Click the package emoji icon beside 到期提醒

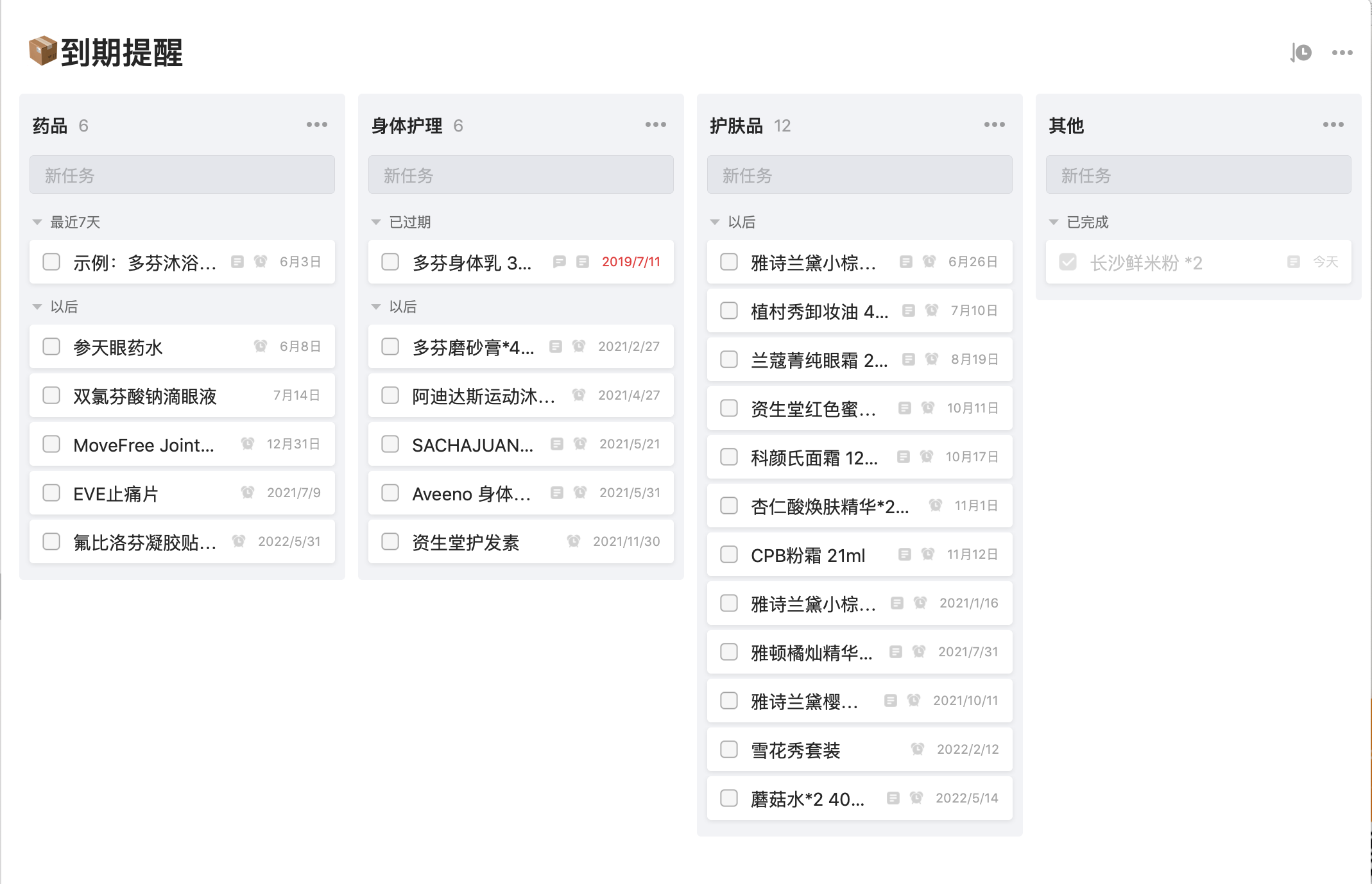click(x=43, y=51)
